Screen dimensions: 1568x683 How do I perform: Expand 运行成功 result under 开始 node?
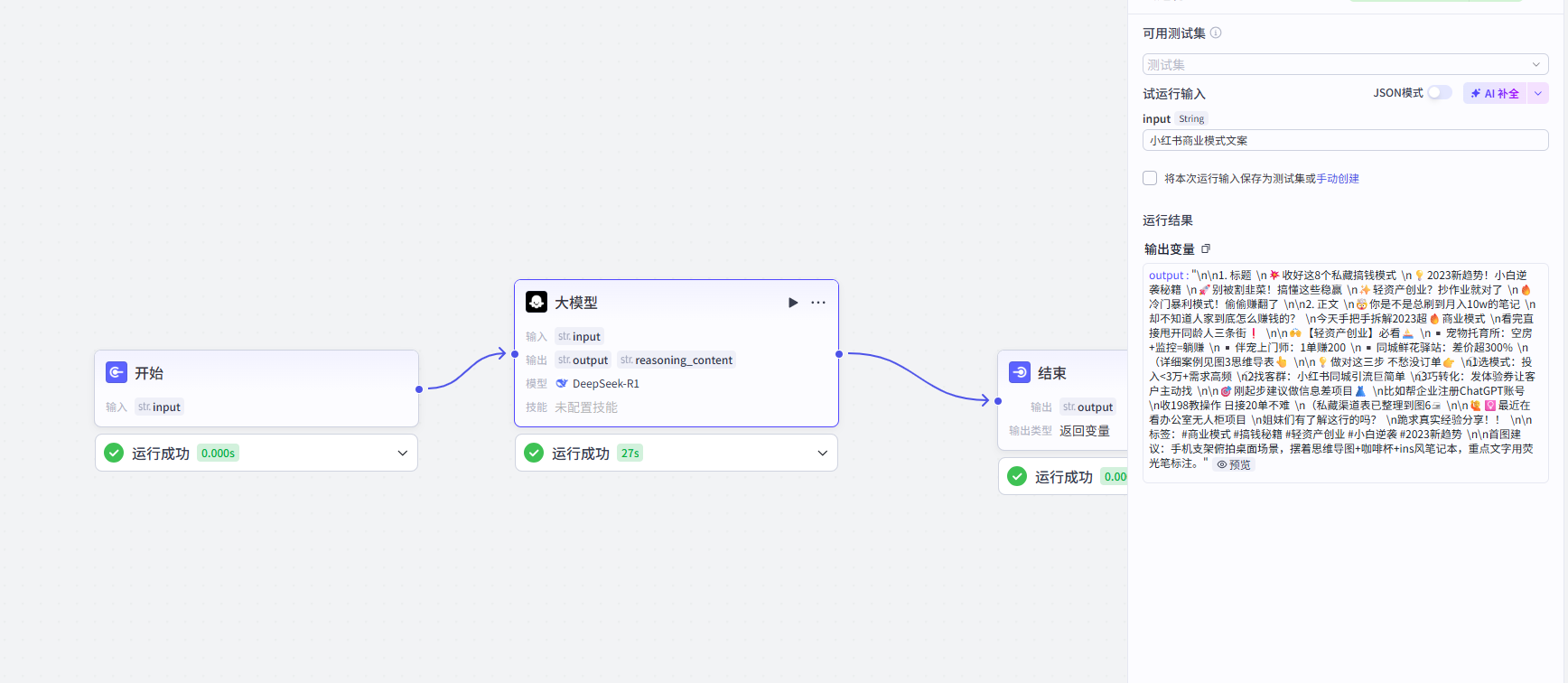pos(403,453)
